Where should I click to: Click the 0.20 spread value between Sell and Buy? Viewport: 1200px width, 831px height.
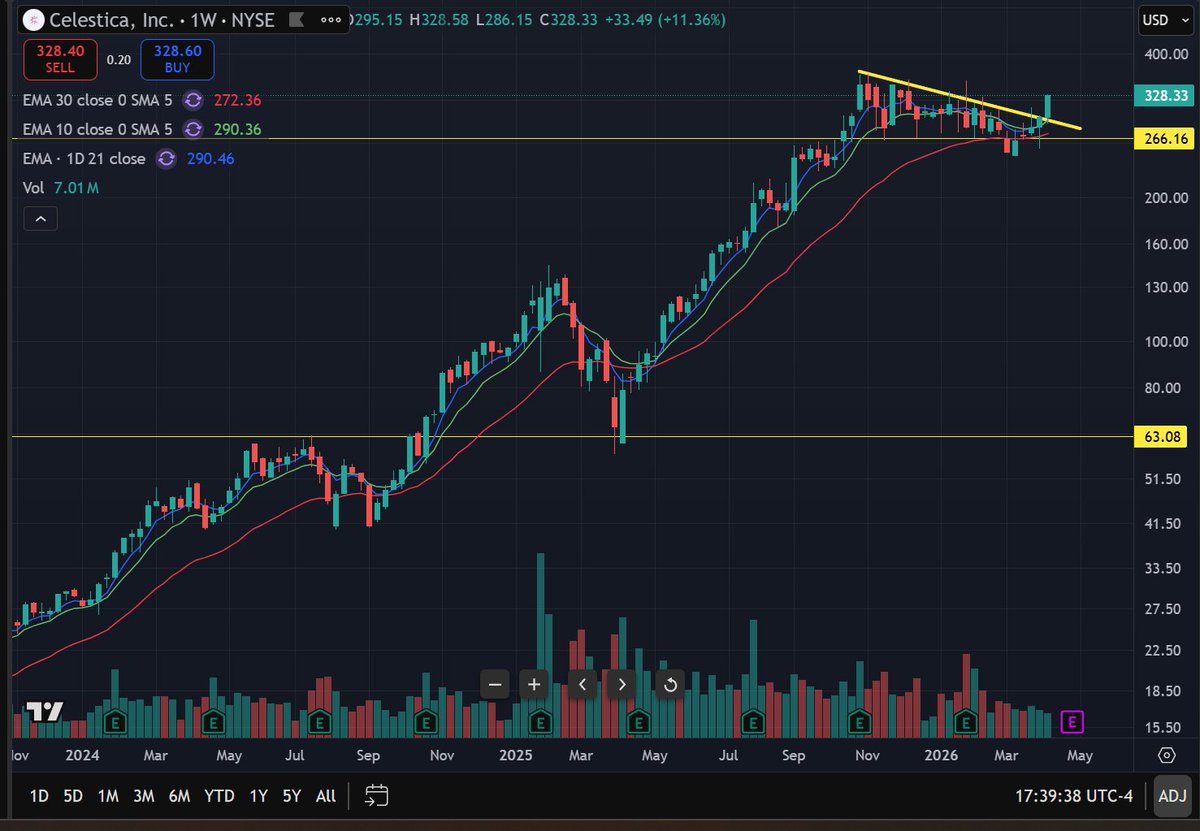[x=119, y=59]
